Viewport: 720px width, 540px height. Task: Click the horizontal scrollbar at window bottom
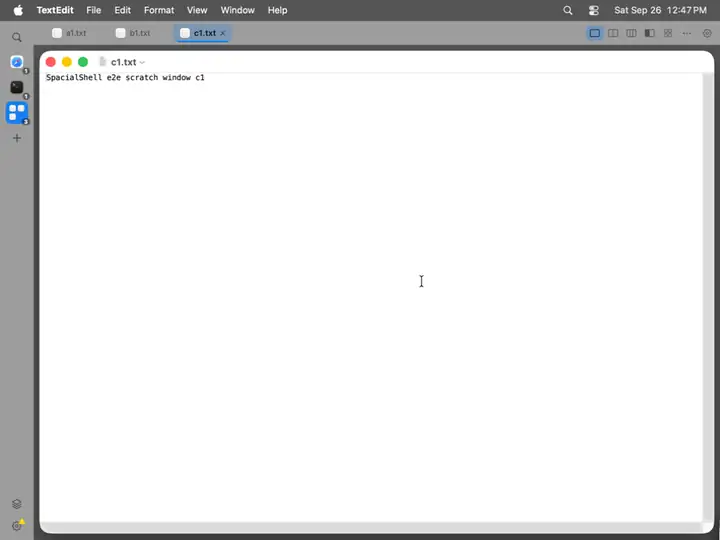pyautogui.click(x=371, y=527)
